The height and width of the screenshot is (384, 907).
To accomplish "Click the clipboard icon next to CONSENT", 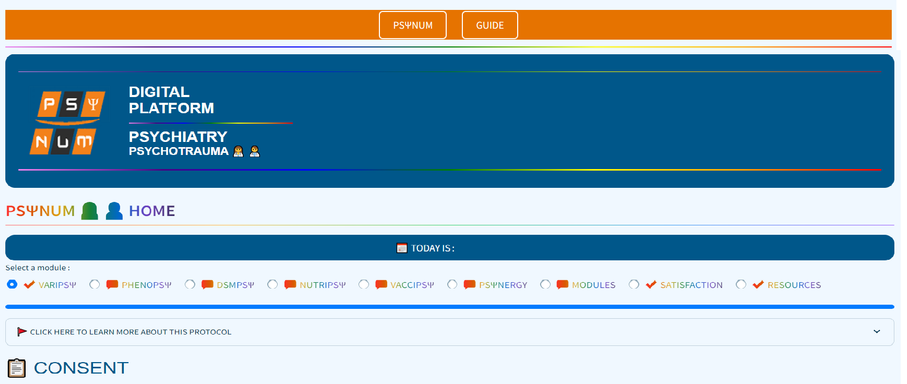I will click(17, 368).
